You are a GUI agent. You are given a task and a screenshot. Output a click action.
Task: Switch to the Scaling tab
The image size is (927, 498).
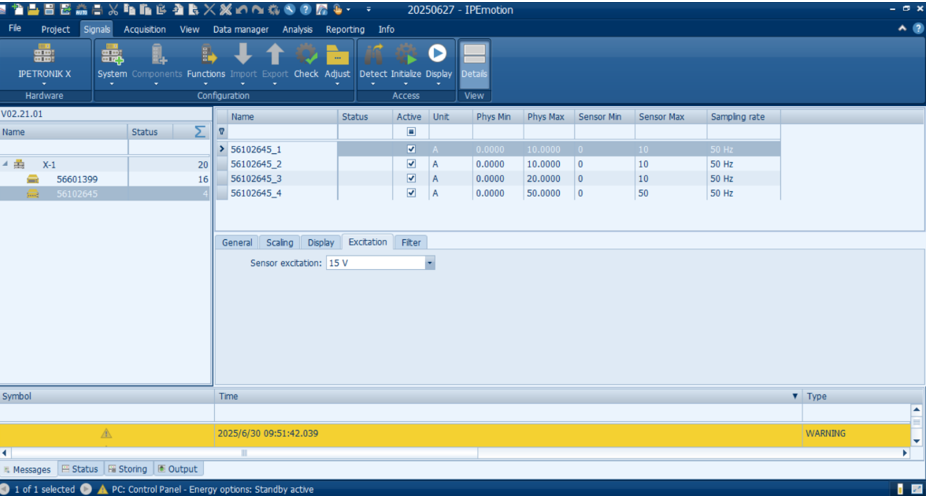click(x=279, y=242)
